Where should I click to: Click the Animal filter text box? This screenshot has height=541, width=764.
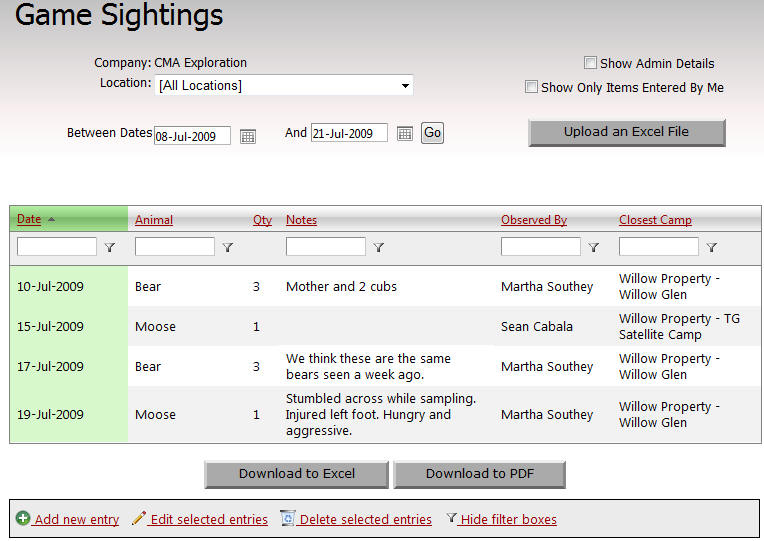pyautogui.click(x=174, y=247)
